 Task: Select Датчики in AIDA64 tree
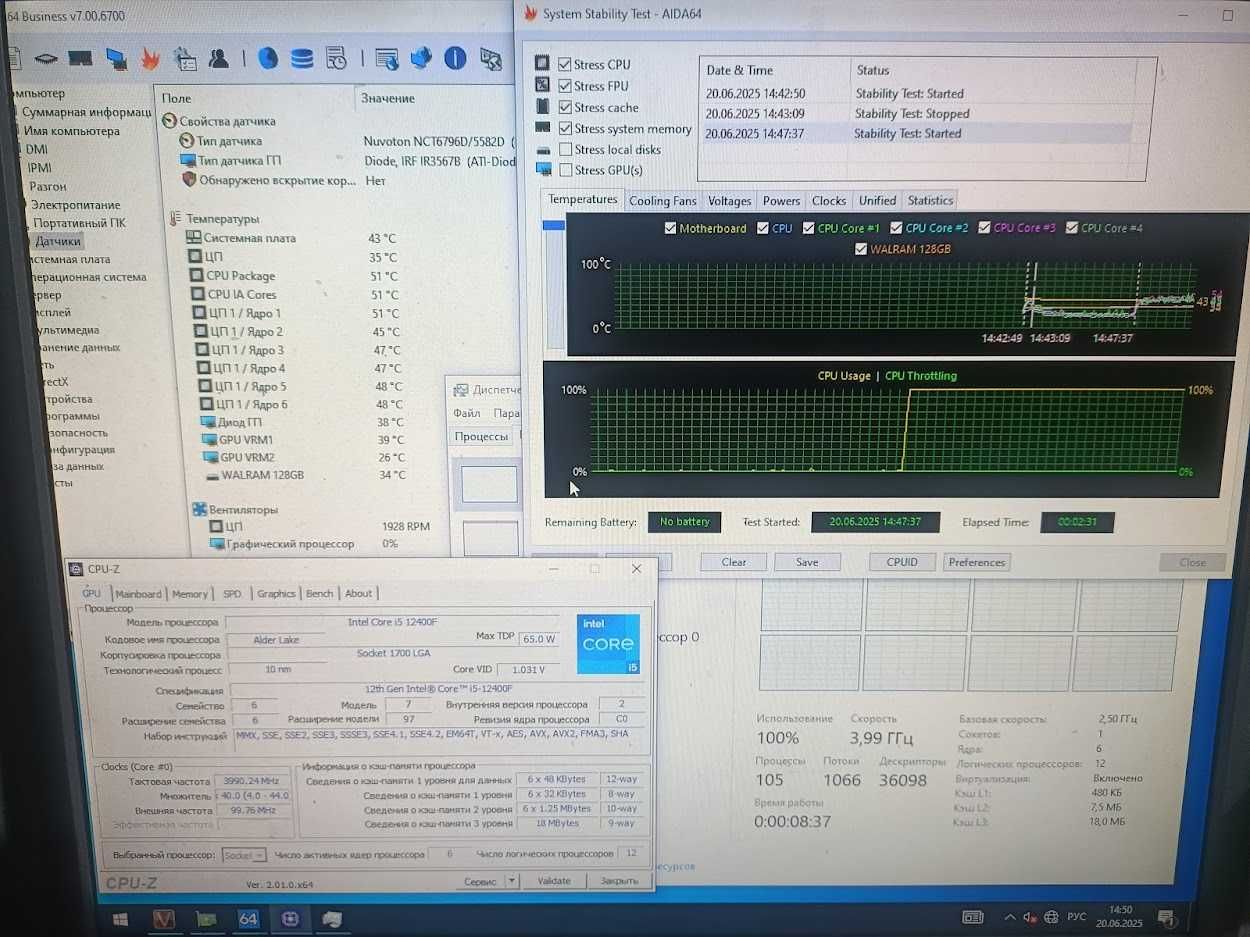58,241
